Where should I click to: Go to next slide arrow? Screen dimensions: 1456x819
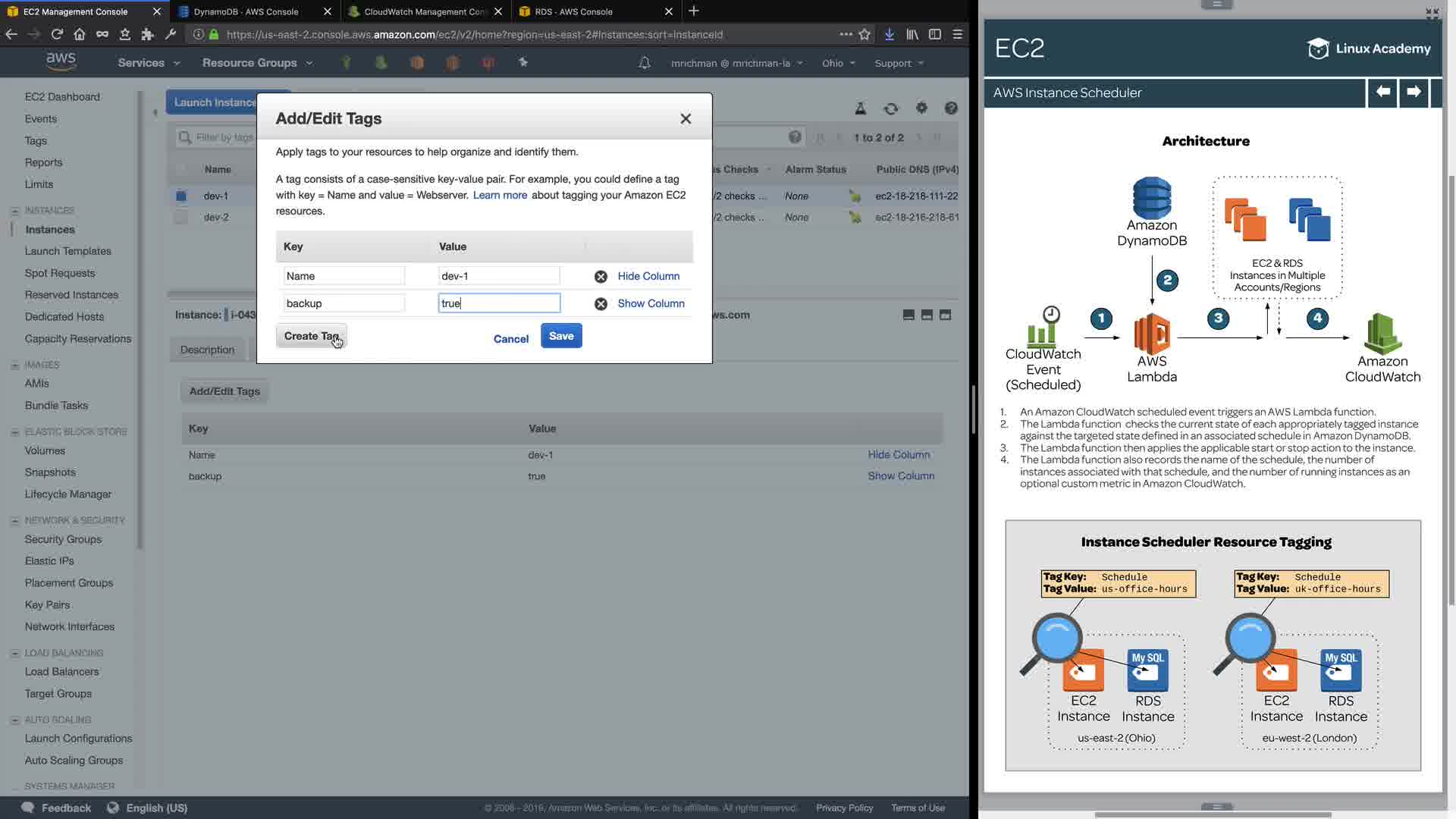click(x=1414, y=93)
